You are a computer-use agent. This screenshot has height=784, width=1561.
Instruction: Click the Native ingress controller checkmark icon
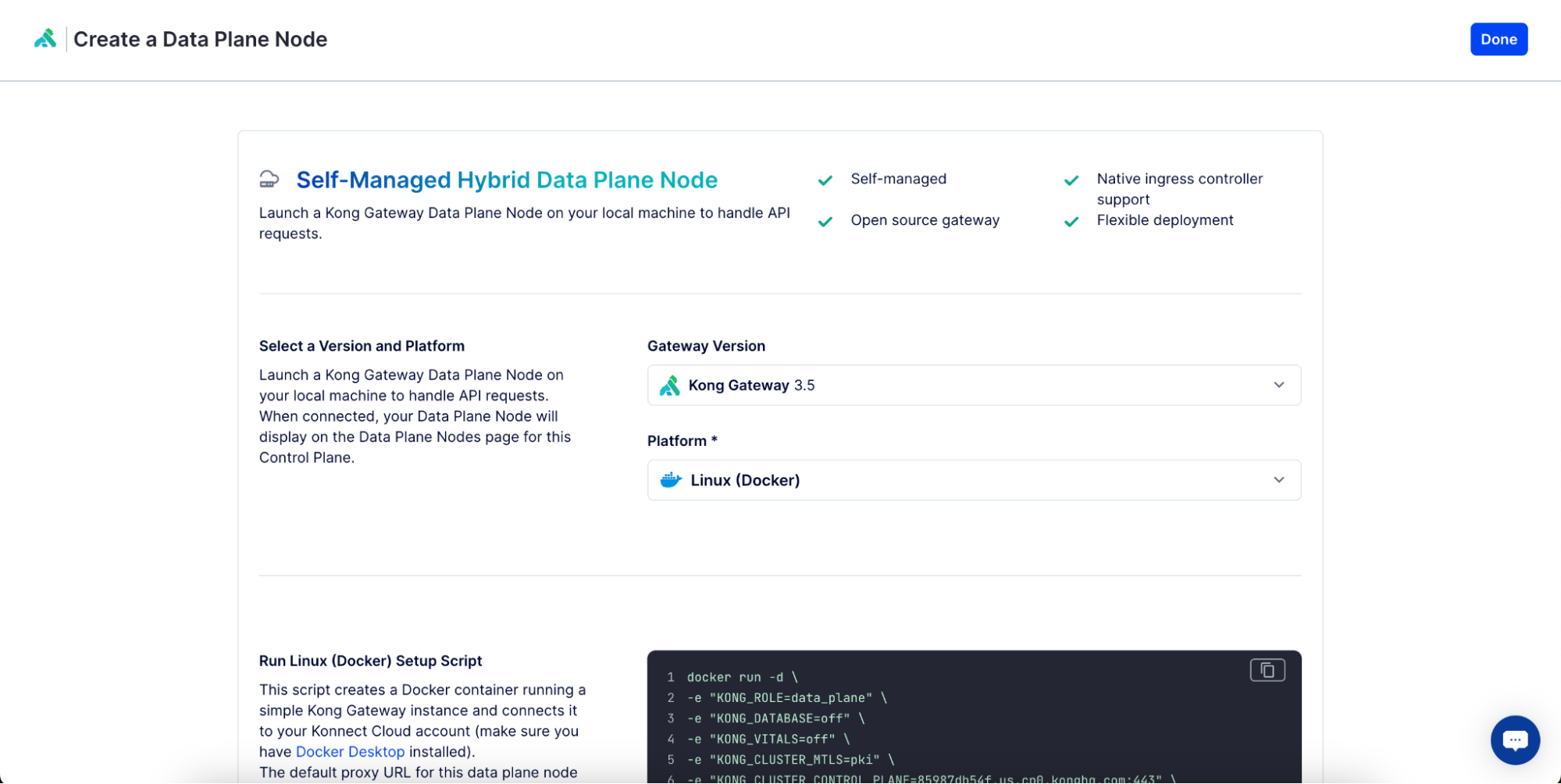1071,180
